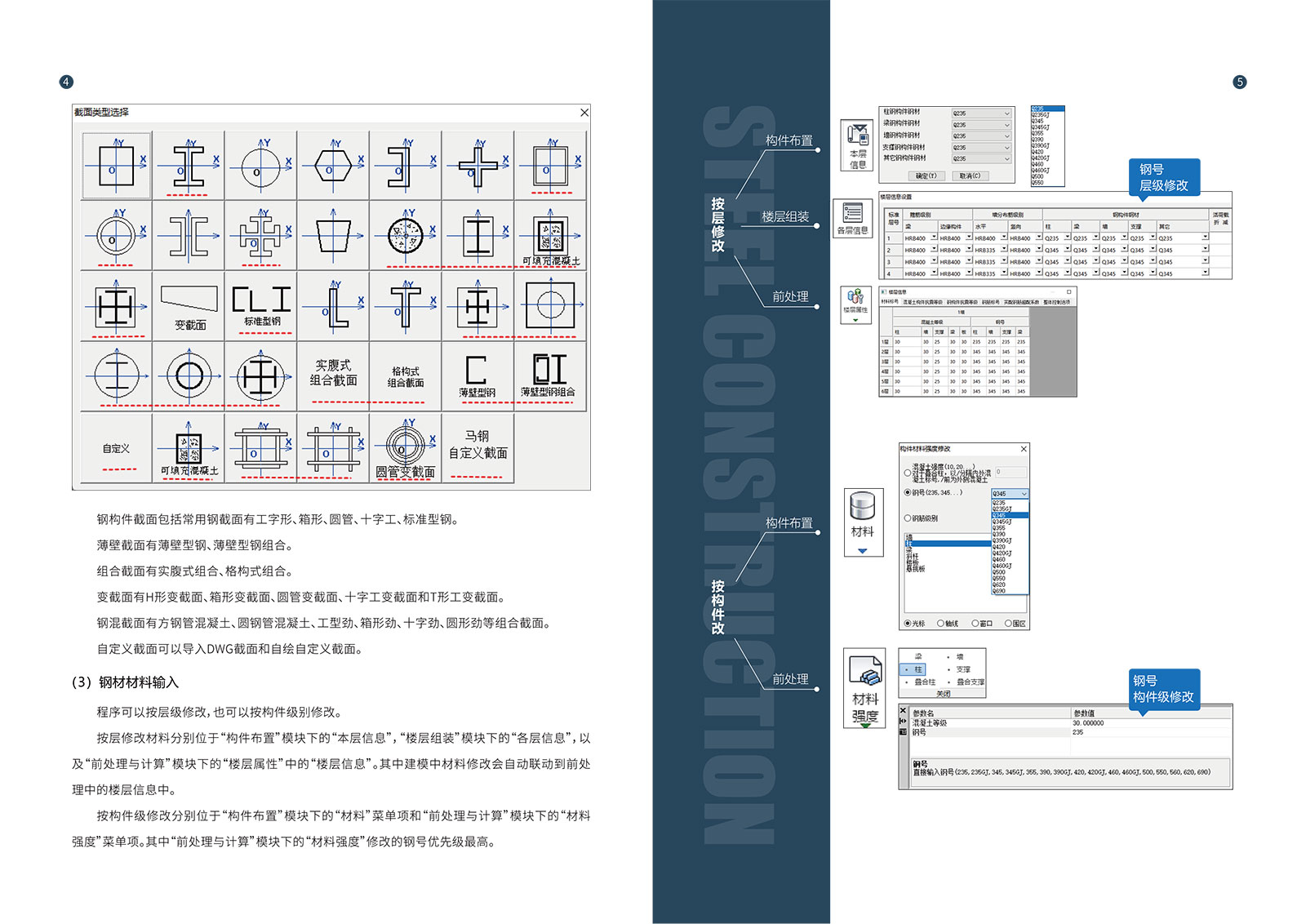Expand the Q345 steel grade dropdown
Screen dimensions: 1306x924
[x=1011, y=494]
